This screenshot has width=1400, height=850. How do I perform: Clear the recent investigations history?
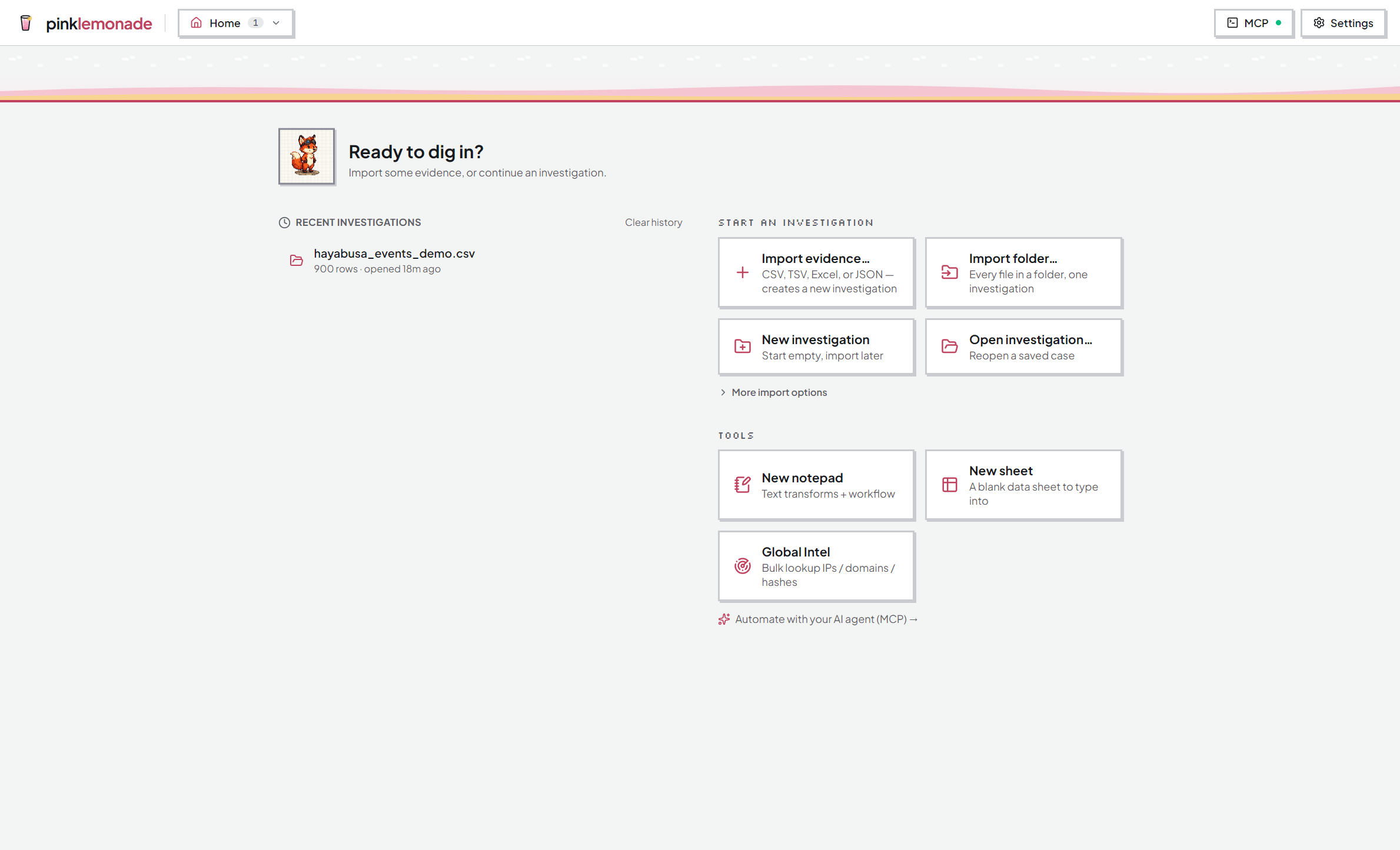[x=653, y=222]
